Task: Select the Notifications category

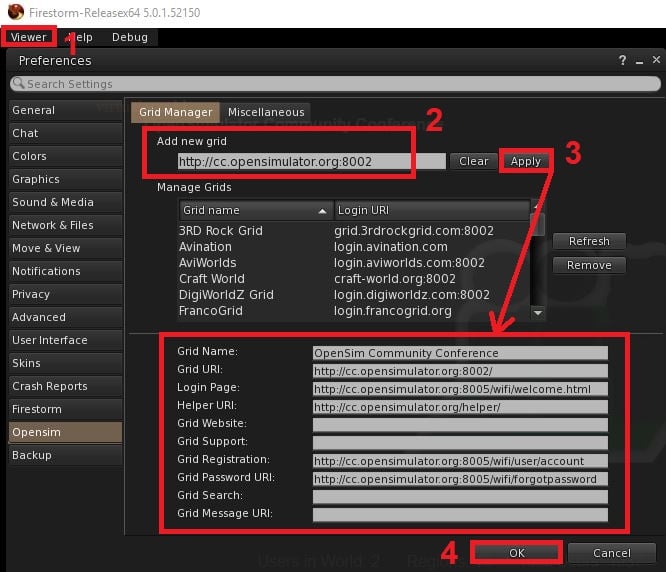Action: tap(66, 271)
